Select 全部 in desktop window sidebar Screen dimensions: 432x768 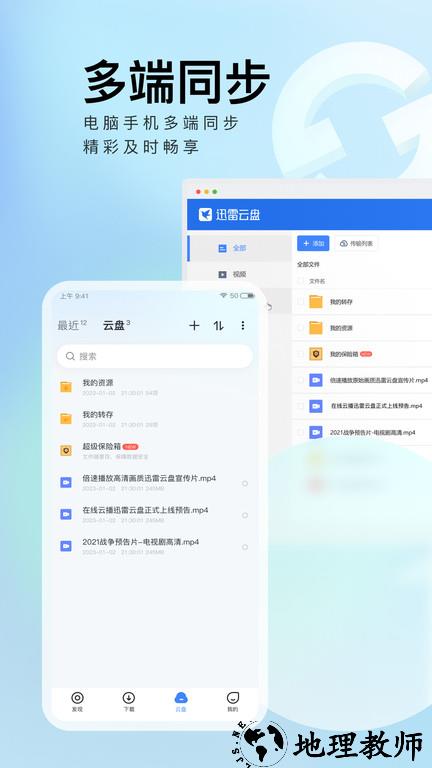click(239, 248)
